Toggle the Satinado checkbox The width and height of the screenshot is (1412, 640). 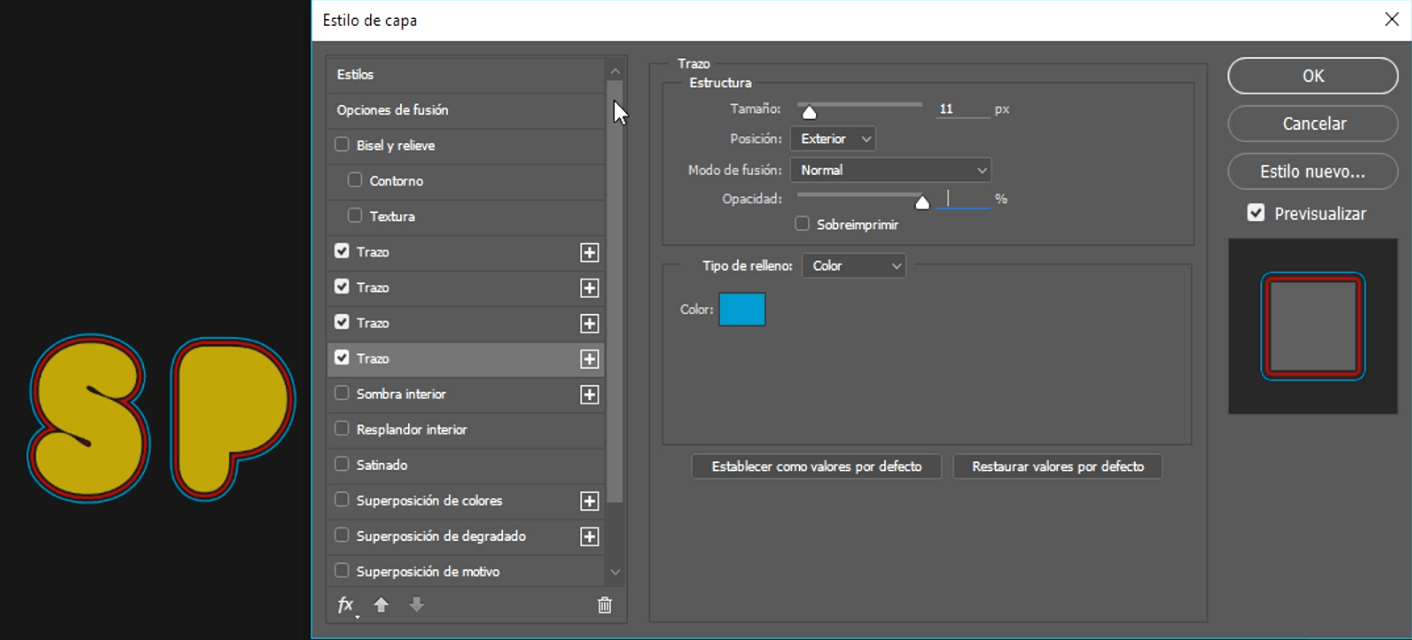(342, 465)
